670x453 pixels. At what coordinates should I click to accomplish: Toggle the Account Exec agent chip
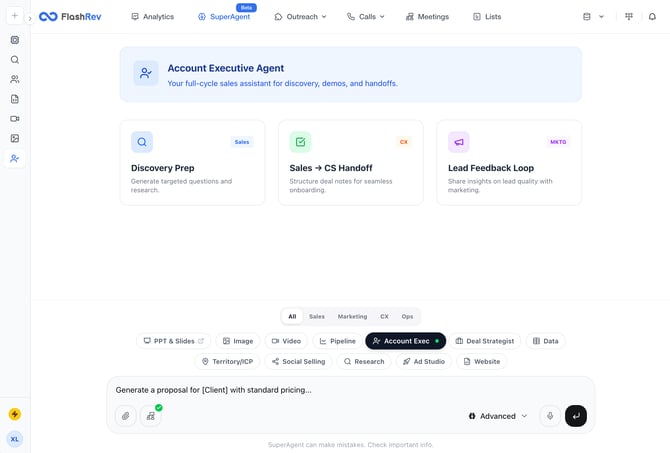(405, 341)
